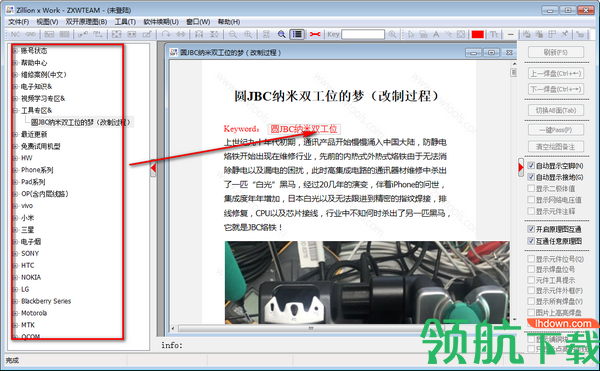Click the 刷新(F5) button
Image resolution: width=600 pixels, height=371 pixels.
(x=556, y=52)
